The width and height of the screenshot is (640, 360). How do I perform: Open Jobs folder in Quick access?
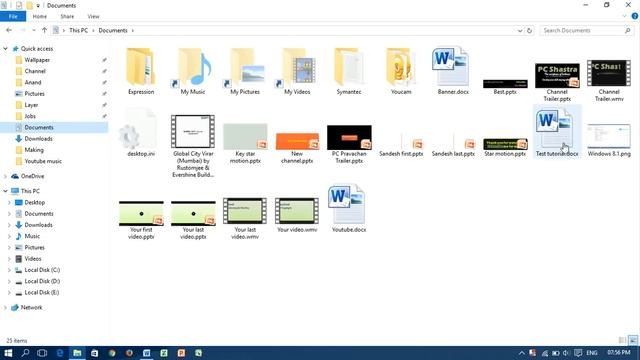pos(30,116)
